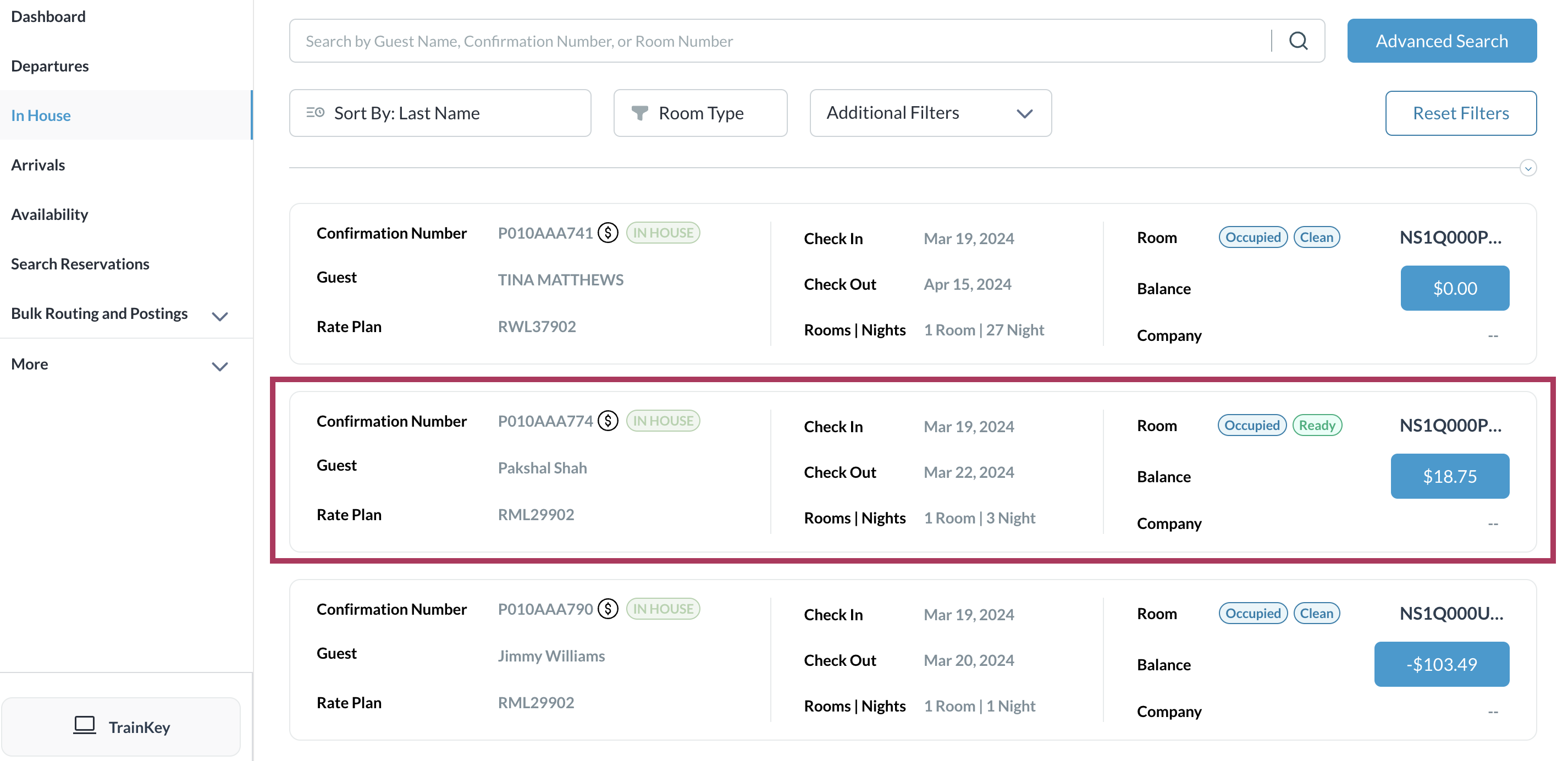Go to Departures in sidebar

(x=50, y=66)
